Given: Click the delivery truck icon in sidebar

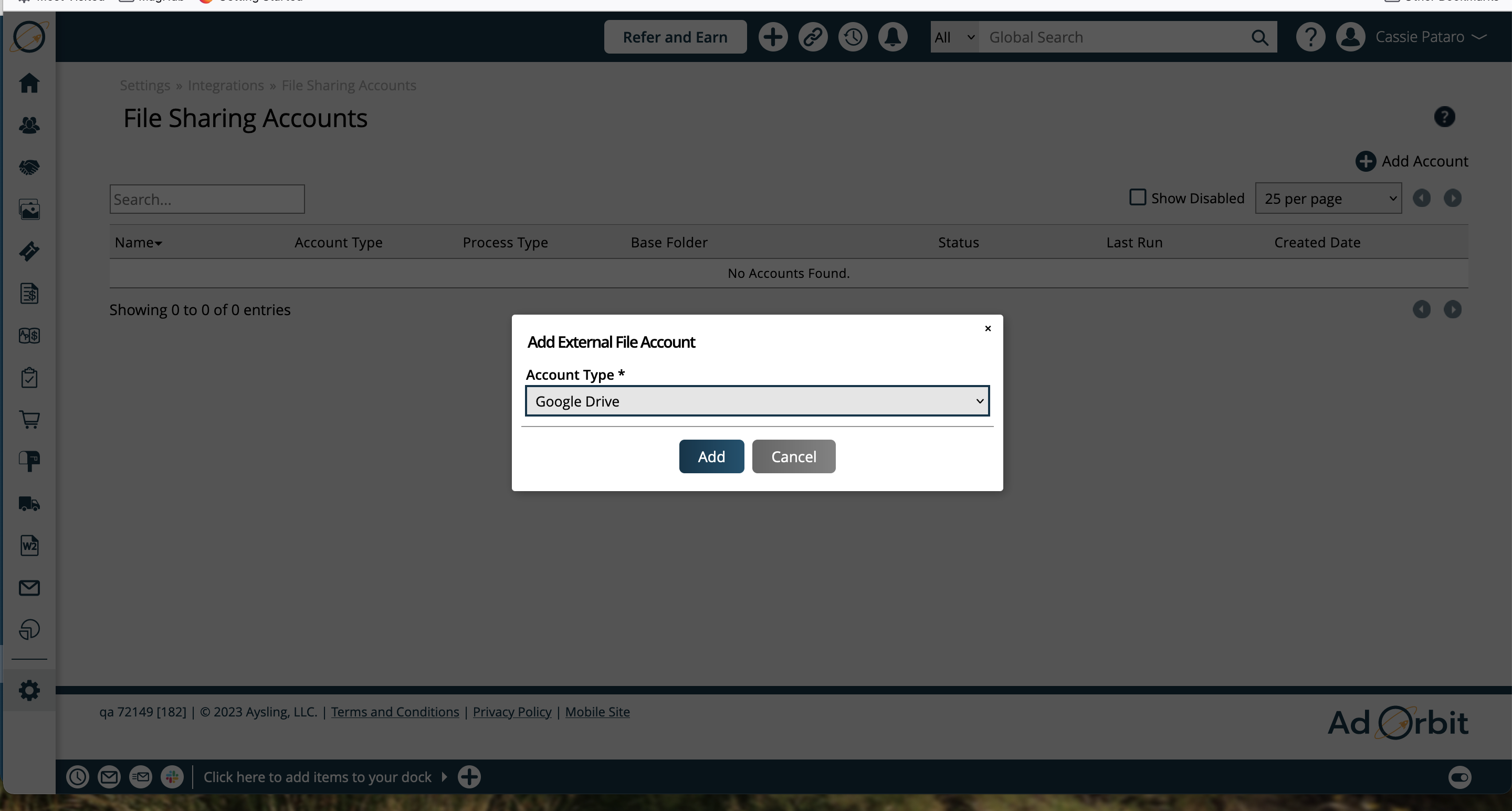Looking at the screenshot, I should tap(29, 504).
